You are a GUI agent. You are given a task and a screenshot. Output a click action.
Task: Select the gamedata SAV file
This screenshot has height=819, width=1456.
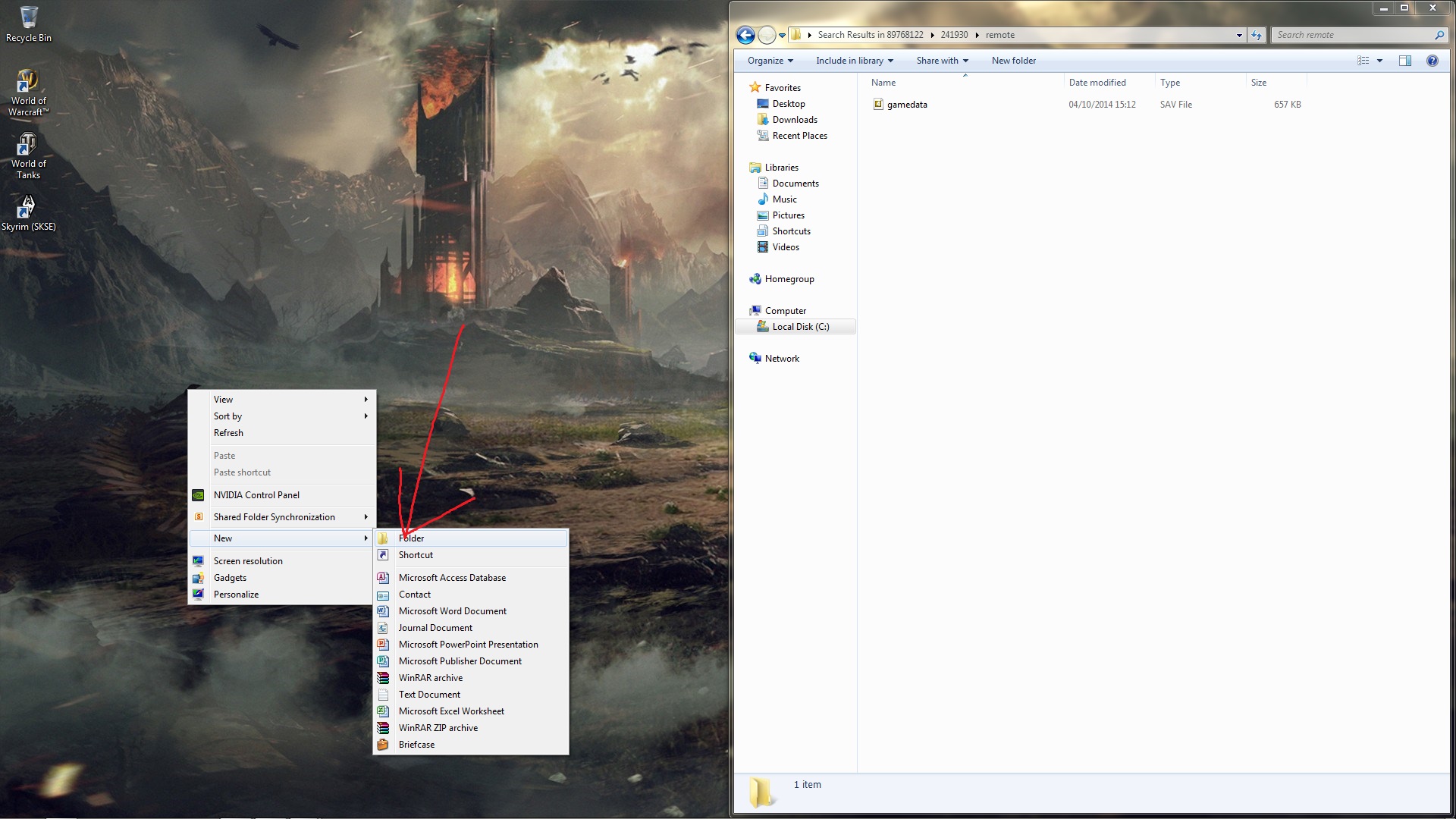[x=907, y=105]
